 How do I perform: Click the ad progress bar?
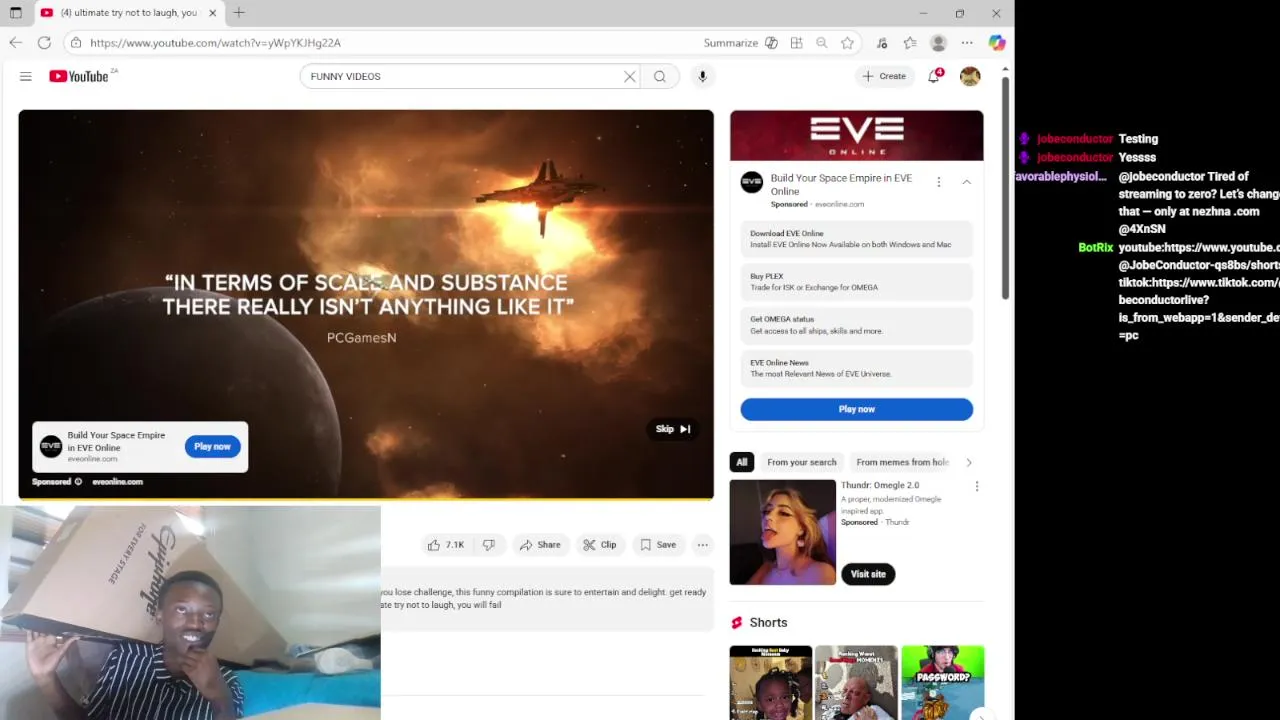366,497
